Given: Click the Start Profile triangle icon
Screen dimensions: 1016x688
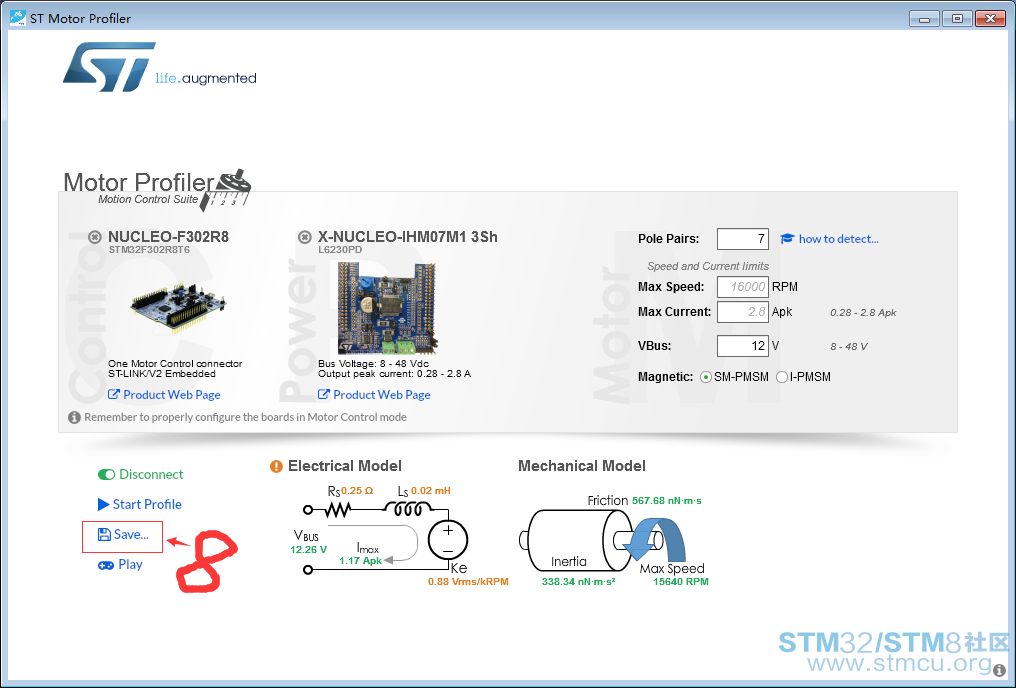Looking at the screenshot, I should pos(103,504).
